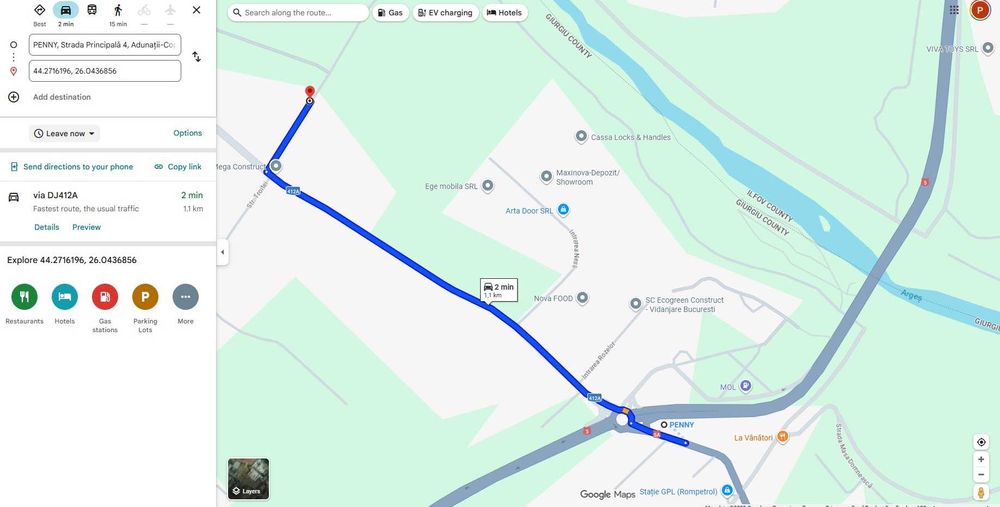Open the Leave now dropdown
The image size is (1000, 507).
click(x=64, y=133)
